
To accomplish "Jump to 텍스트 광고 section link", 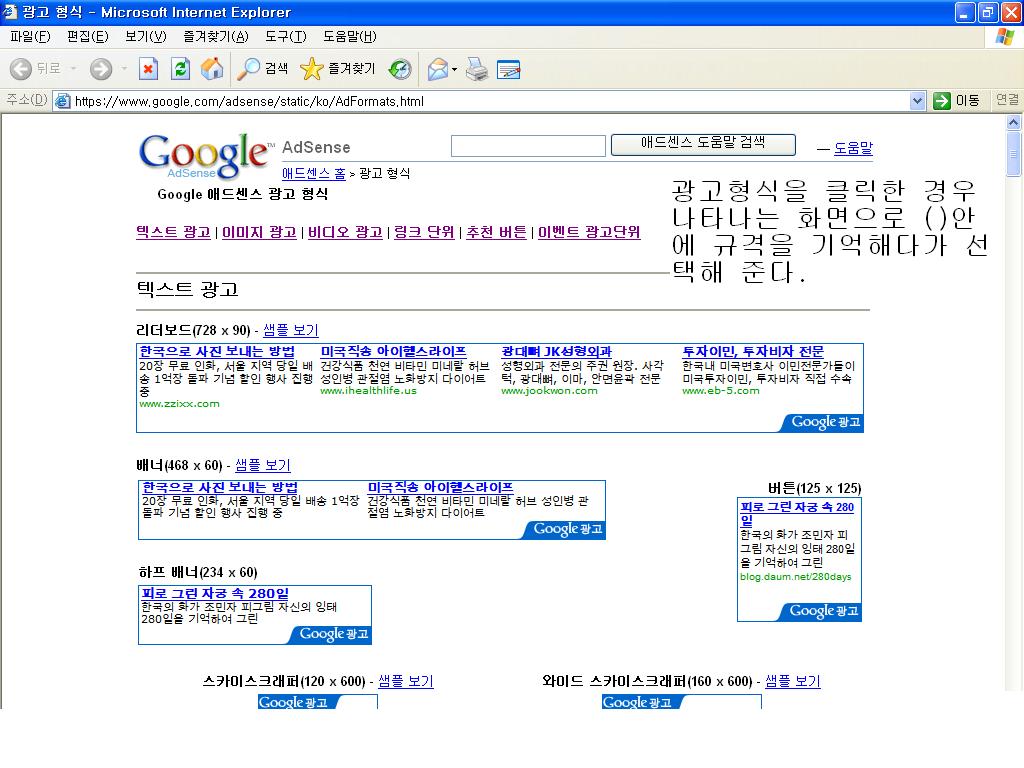I will (173, 232).
